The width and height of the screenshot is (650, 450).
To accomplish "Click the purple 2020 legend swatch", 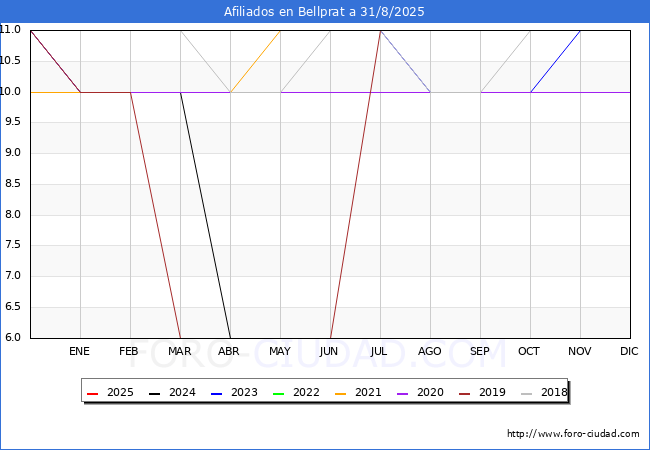I will click(403, 393).
